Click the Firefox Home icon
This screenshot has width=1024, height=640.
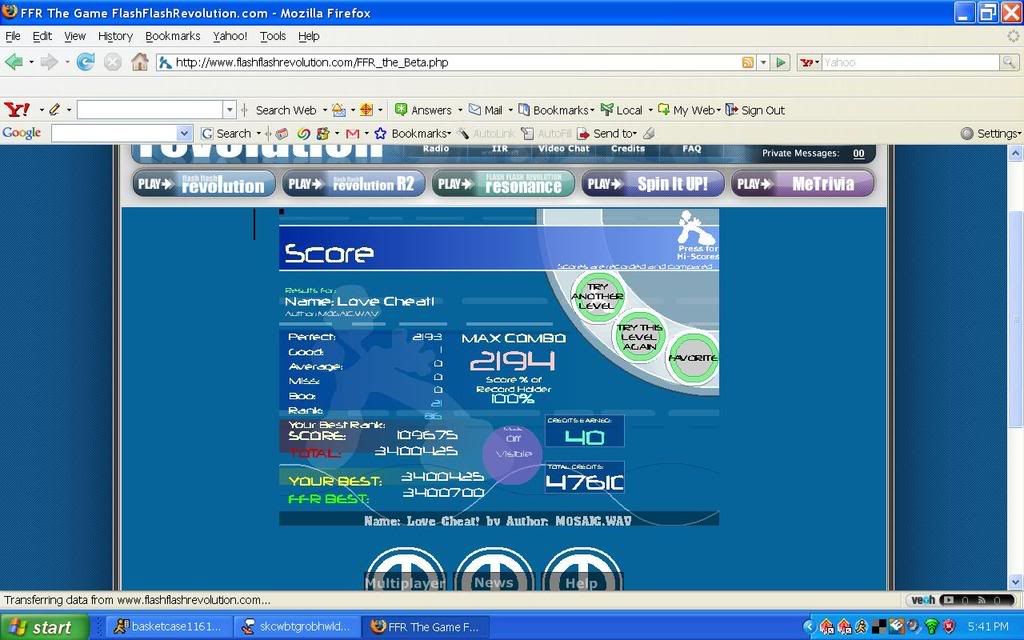point(140,62)
